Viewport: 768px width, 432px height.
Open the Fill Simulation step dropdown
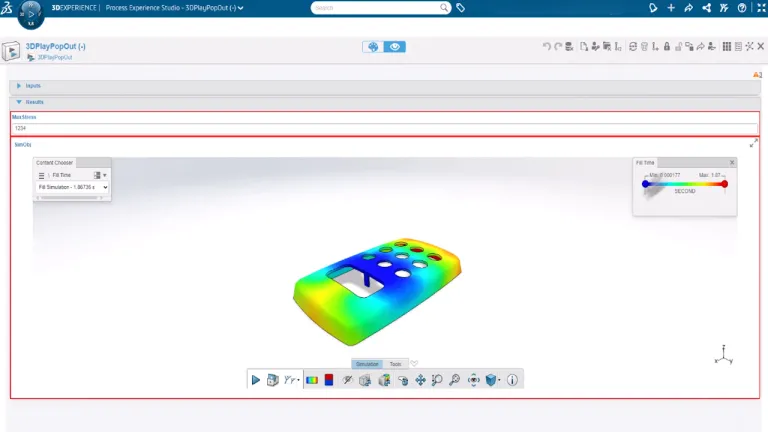72,187
